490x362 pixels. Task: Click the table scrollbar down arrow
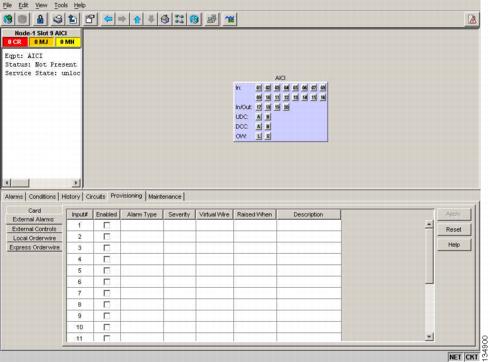(x=429, y=337)
